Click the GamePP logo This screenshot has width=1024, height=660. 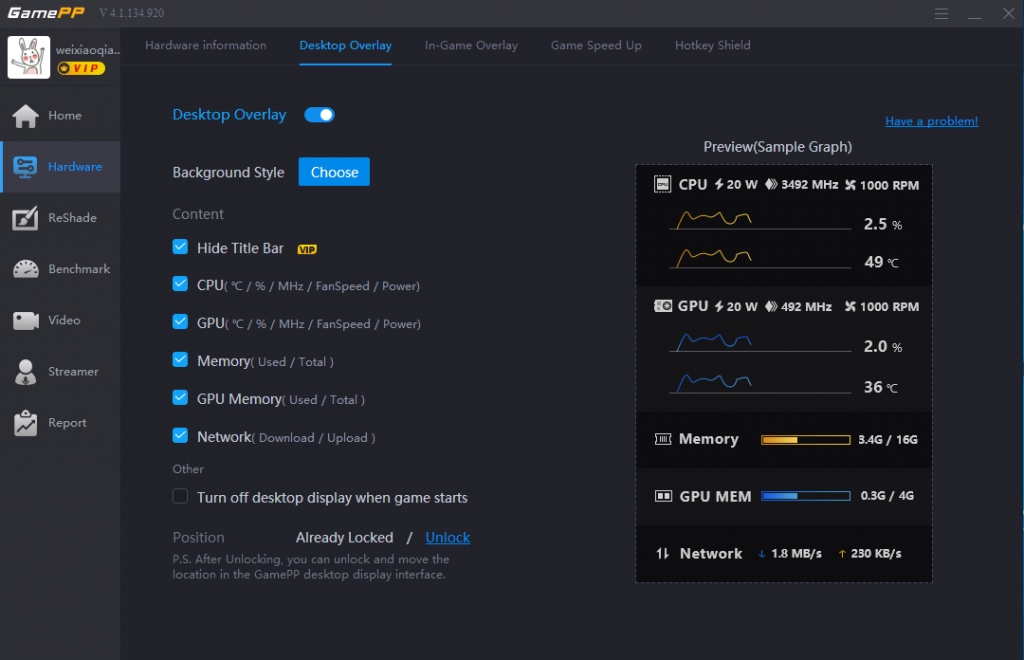tap(46, 12)
